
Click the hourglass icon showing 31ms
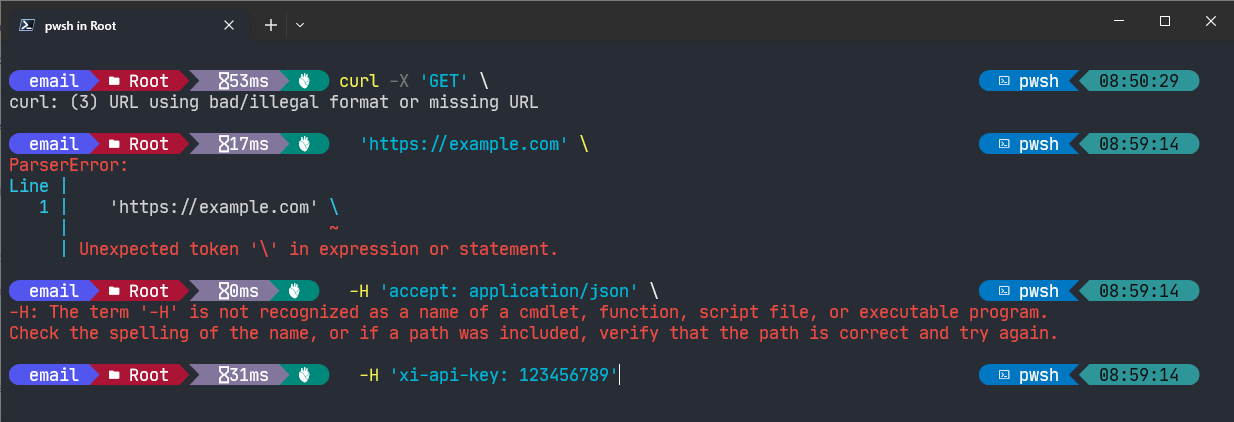224,376
